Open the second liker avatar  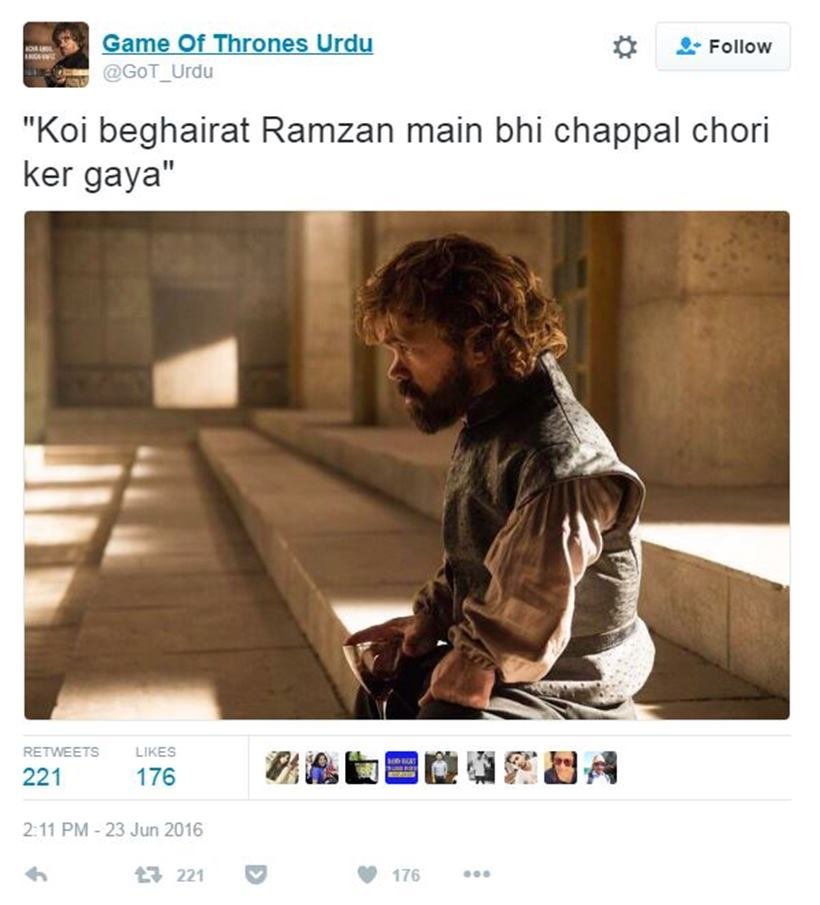(322, 768)
